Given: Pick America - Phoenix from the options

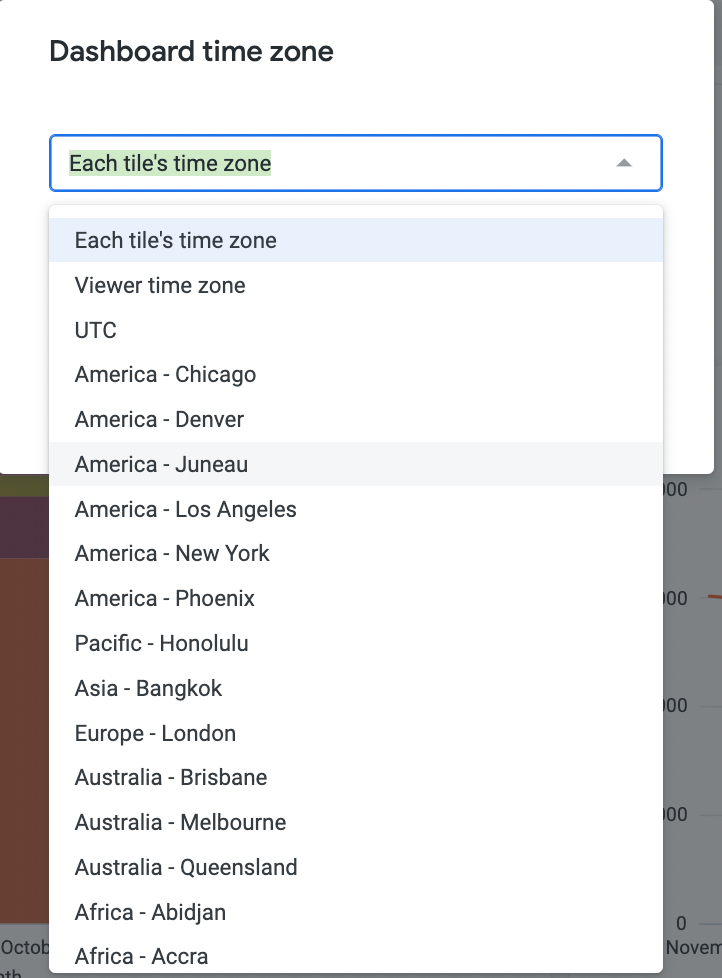Looking at the screenshot, I should (x=164, y=598).
